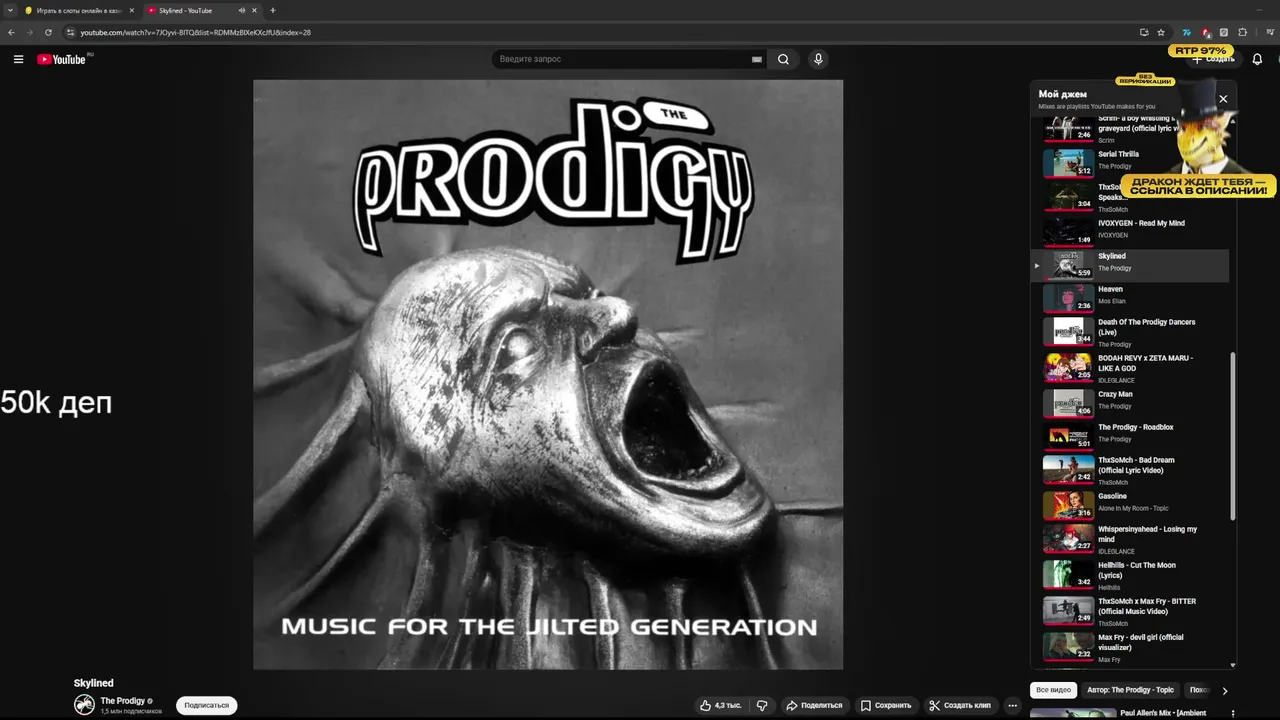Viewport: 1280px width, 720px height.
Task: Open the Paul Allen's Mix thumbnail
Action: pyautogui.click(x=1073, y=714)
